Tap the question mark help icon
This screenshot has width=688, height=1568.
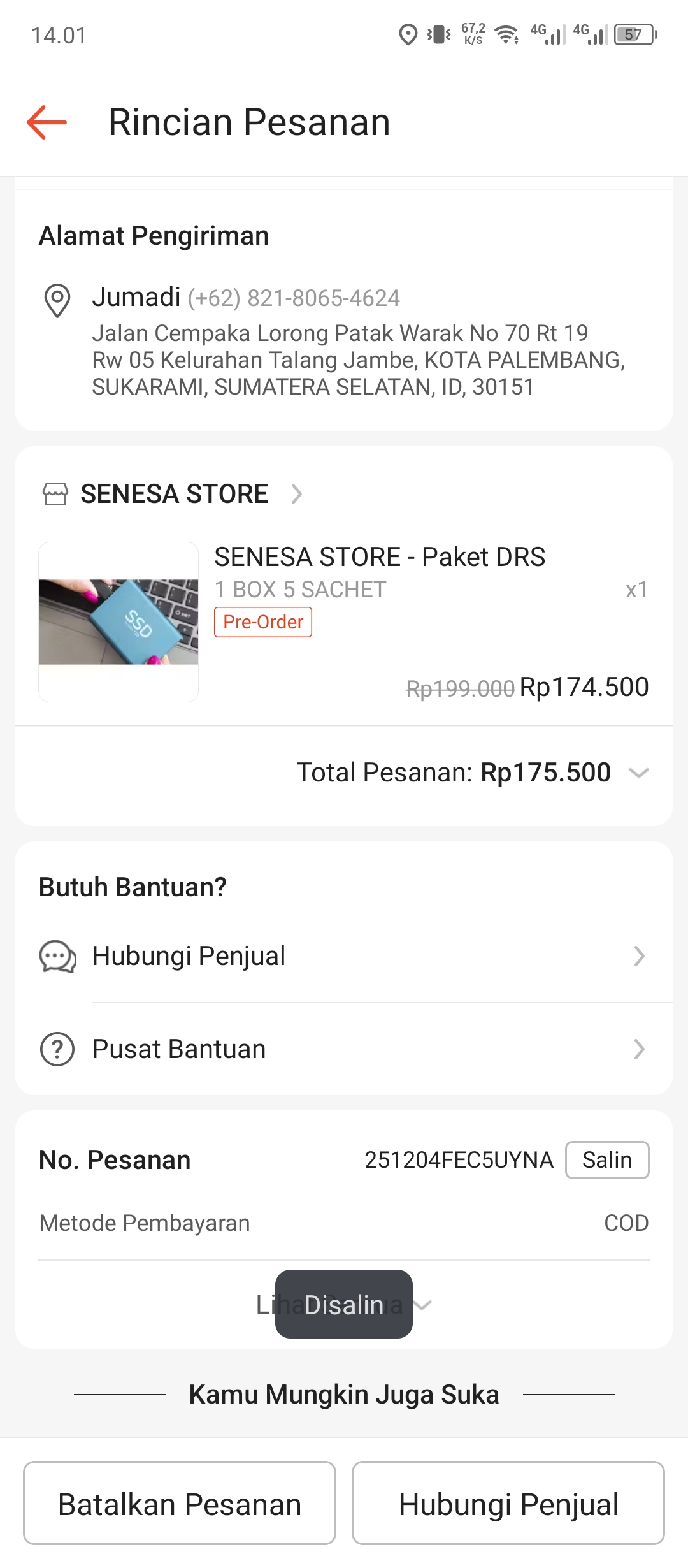point(57,1049)
